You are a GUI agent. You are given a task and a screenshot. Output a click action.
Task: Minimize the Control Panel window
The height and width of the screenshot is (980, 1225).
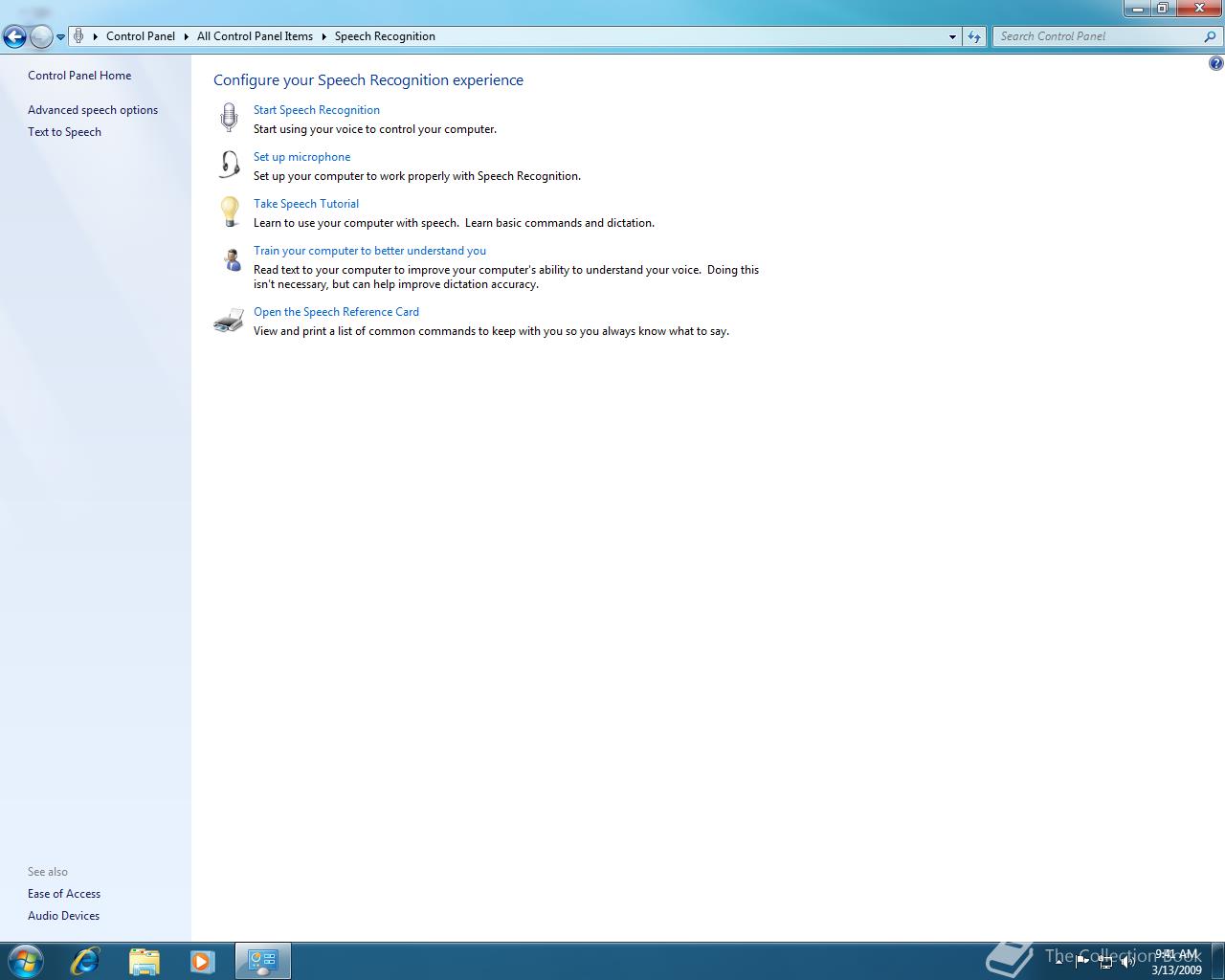1137,9
